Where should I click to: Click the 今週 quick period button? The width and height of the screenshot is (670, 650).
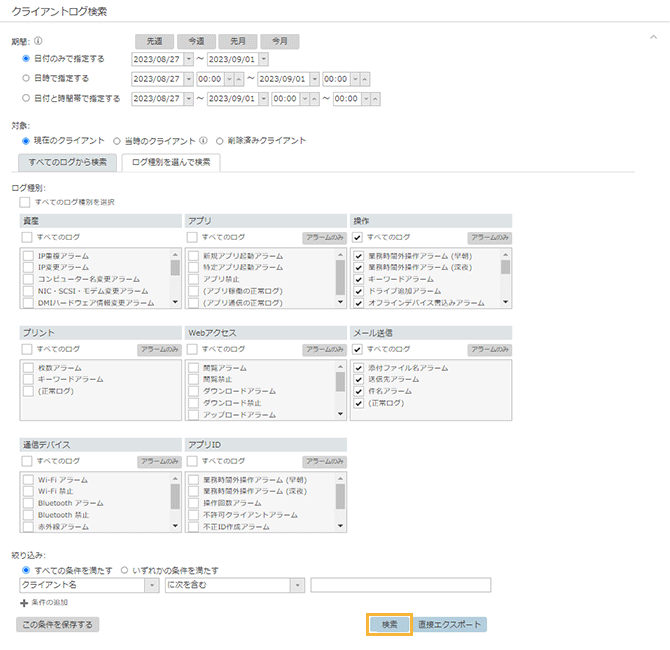pyautogui.click(x=196, y=41)
